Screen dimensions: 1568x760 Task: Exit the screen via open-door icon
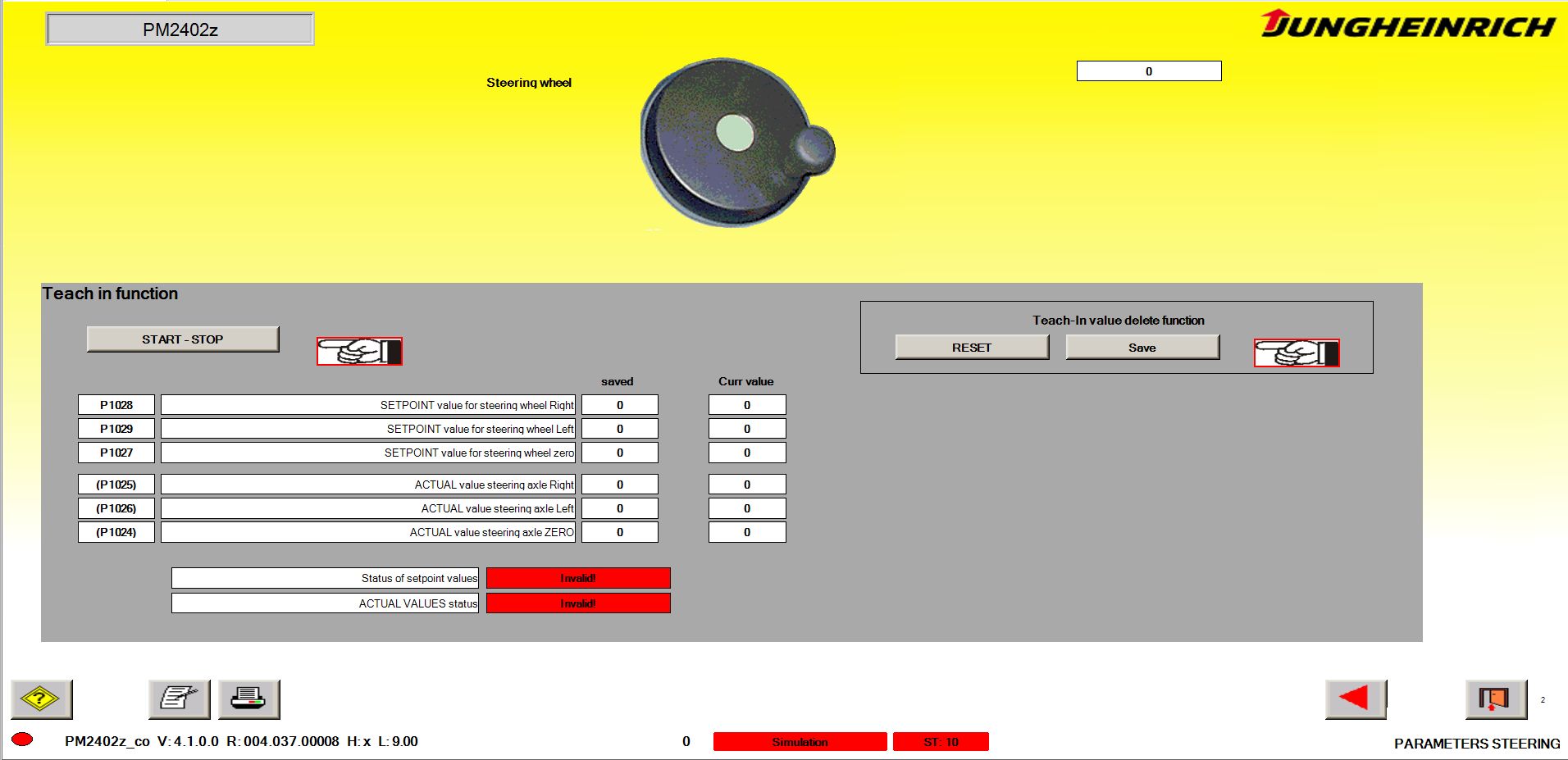[1493, 699]
